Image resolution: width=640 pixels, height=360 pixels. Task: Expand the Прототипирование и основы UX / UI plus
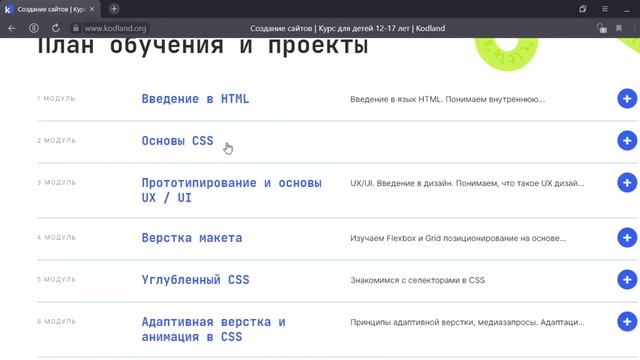[x=627, y=182]
